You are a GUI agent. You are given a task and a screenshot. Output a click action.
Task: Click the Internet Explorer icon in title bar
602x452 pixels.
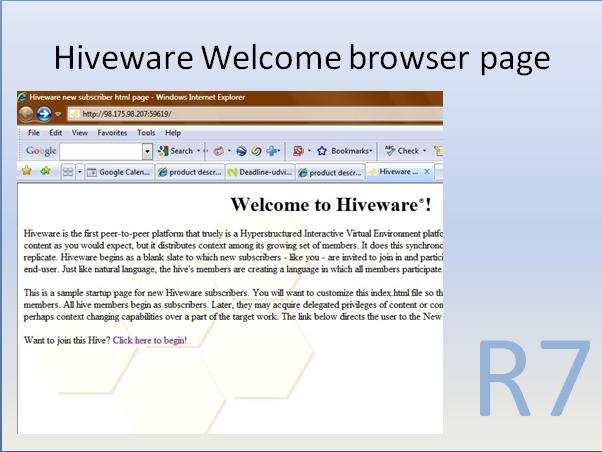point(22,97)
